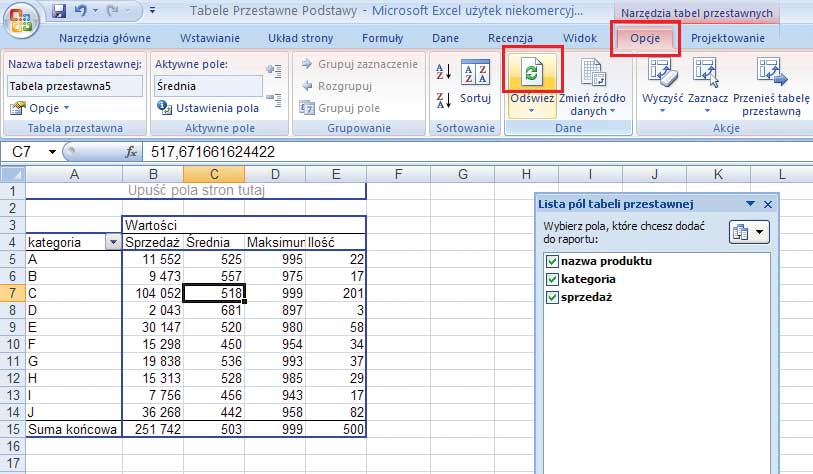
Task: Click the Zmień źródło danych icon
Action: [x=592, y=72]
